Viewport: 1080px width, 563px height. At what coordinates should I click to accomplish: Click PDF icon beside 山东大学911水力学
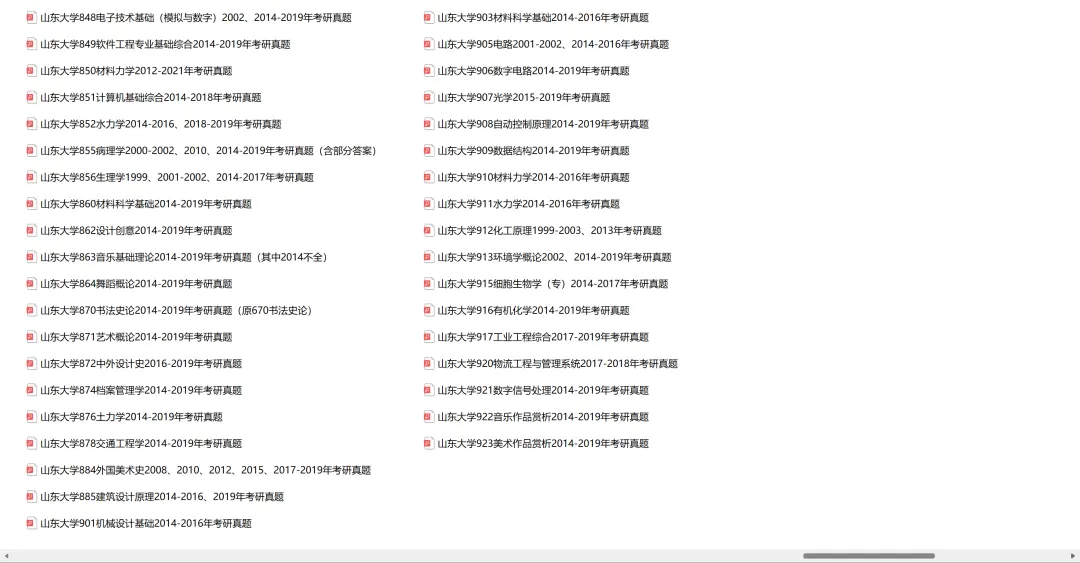tap(428, 204)
